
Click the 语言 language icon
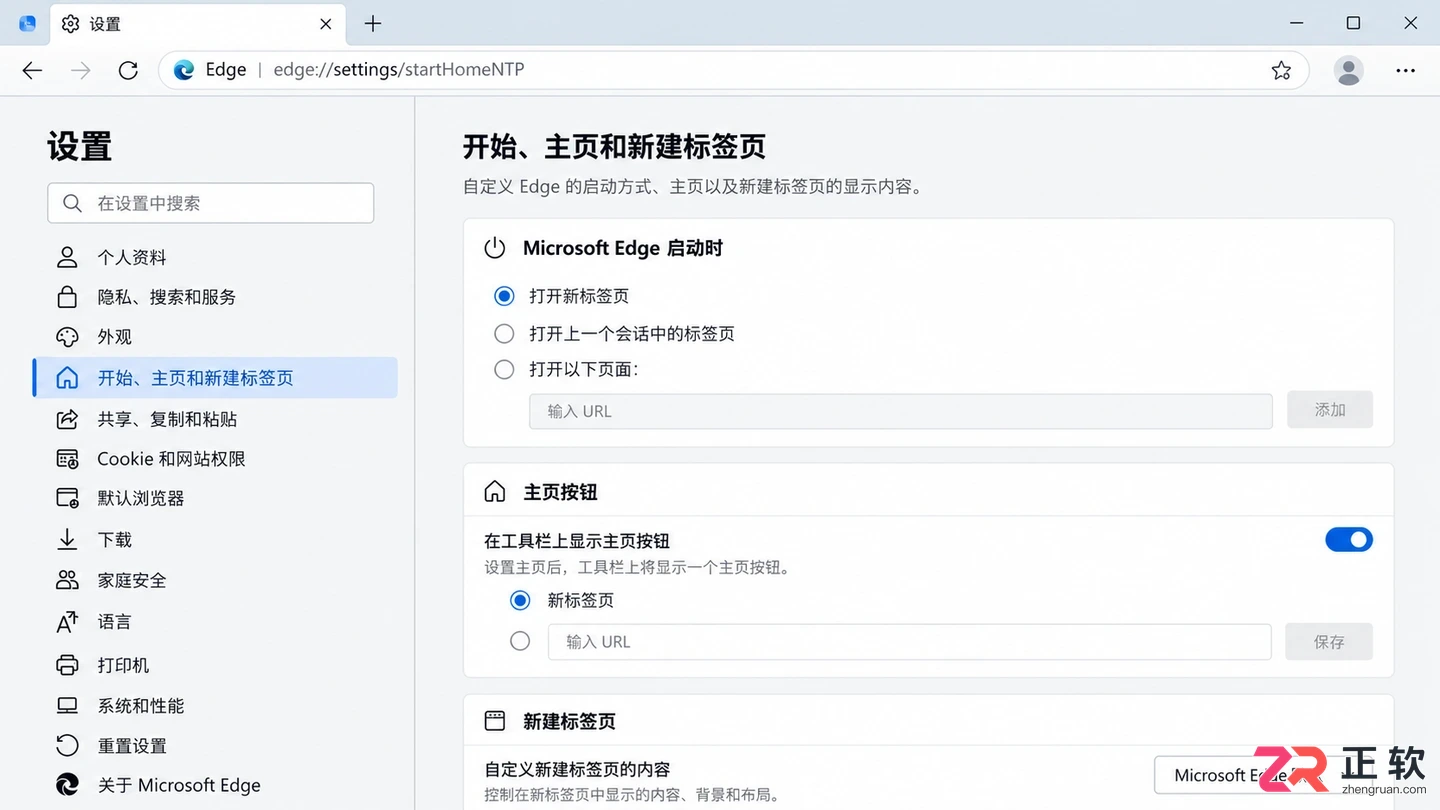(x=67, y=622)
